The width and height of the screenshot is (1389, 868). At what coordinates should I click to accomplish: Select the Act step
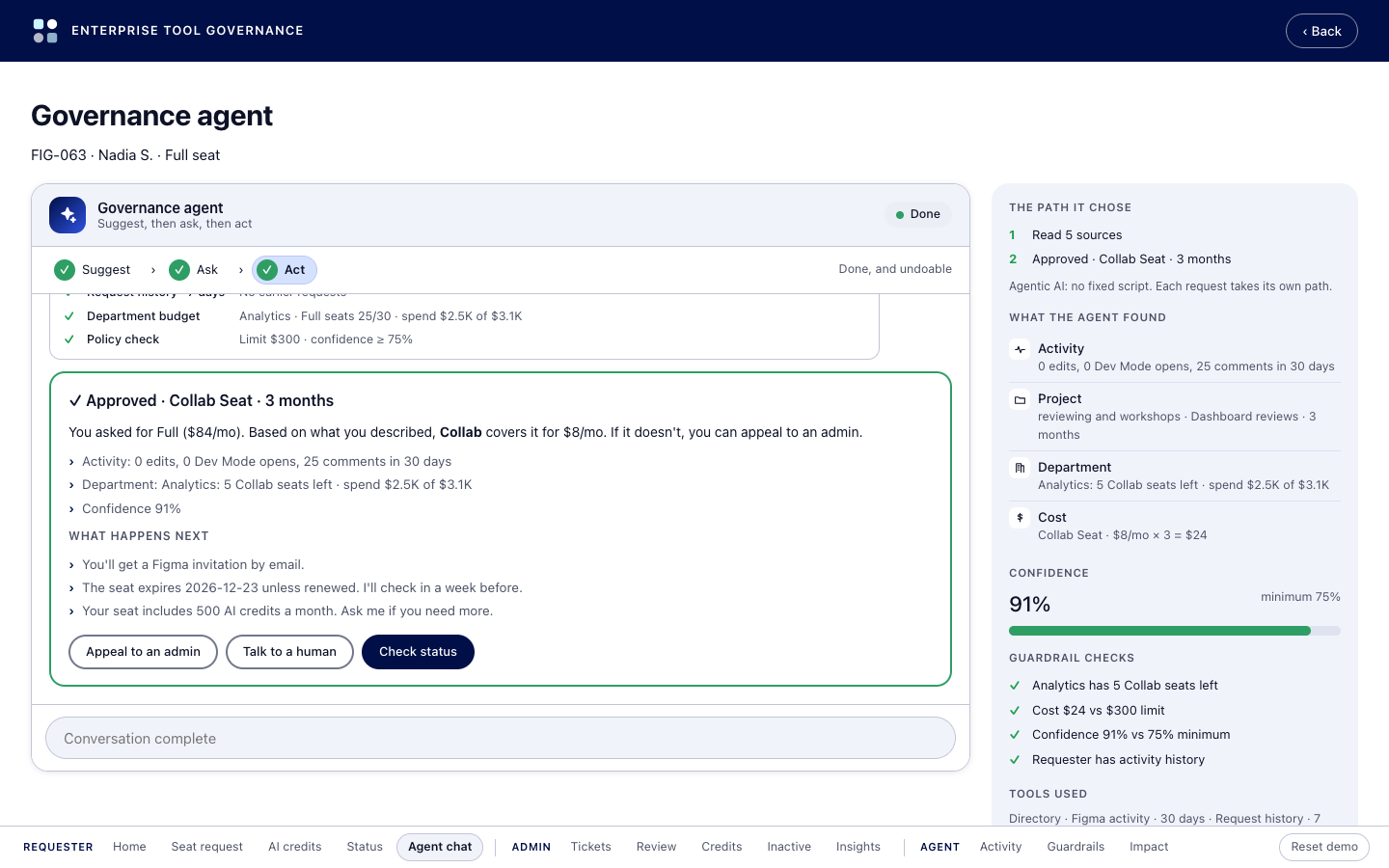285,270
